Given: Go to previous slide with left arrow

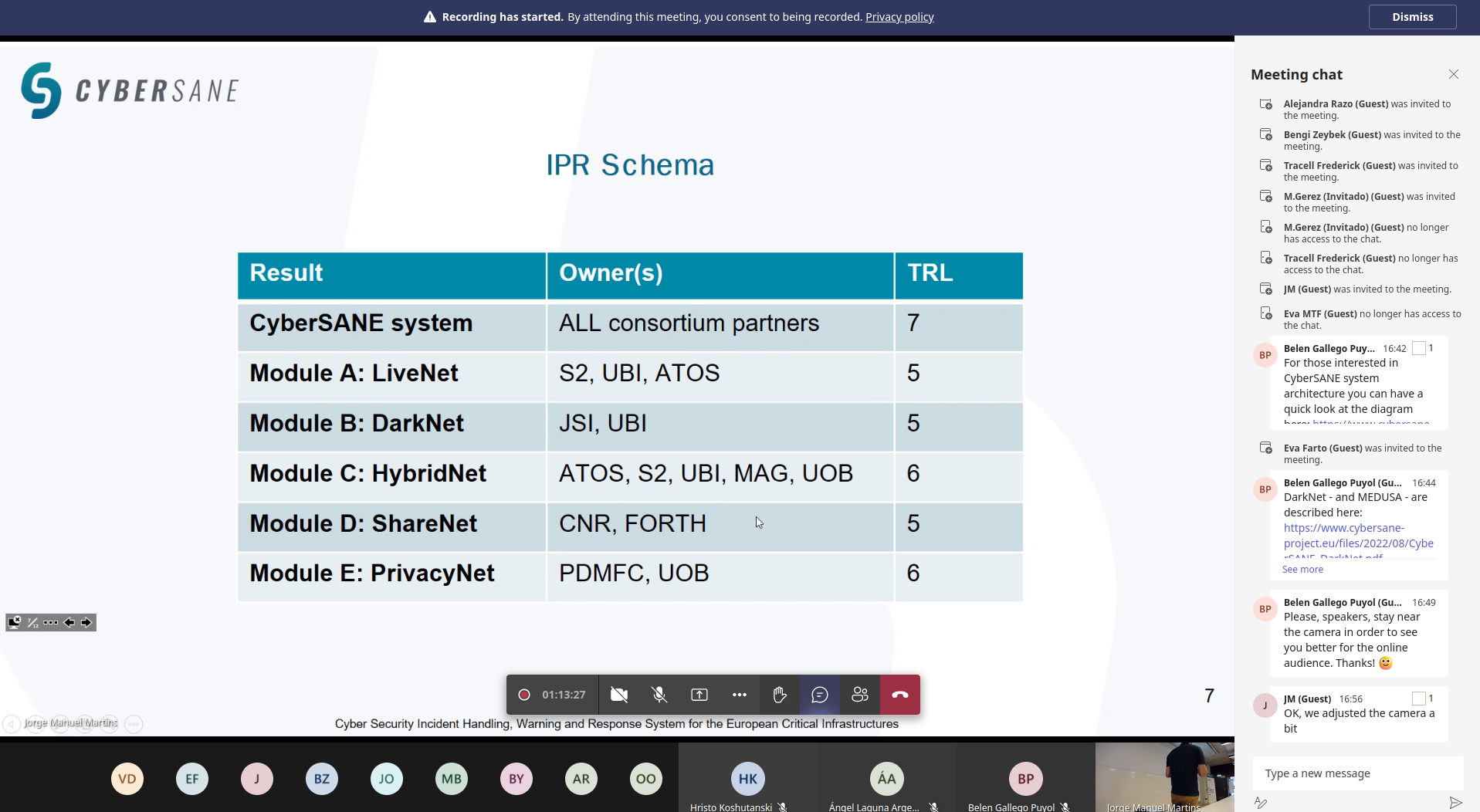Looking at the screenshot, I should click(69, 622).
